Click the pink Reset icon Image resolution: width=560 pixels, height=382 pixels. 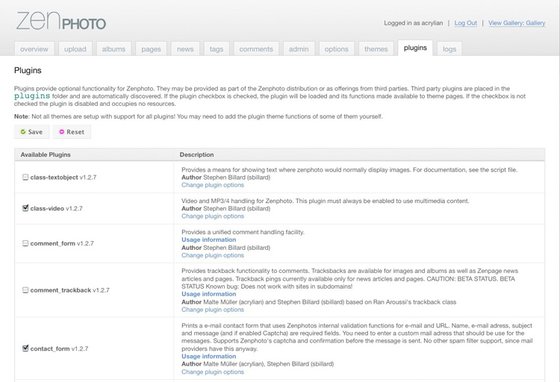(x=62, y=132)
